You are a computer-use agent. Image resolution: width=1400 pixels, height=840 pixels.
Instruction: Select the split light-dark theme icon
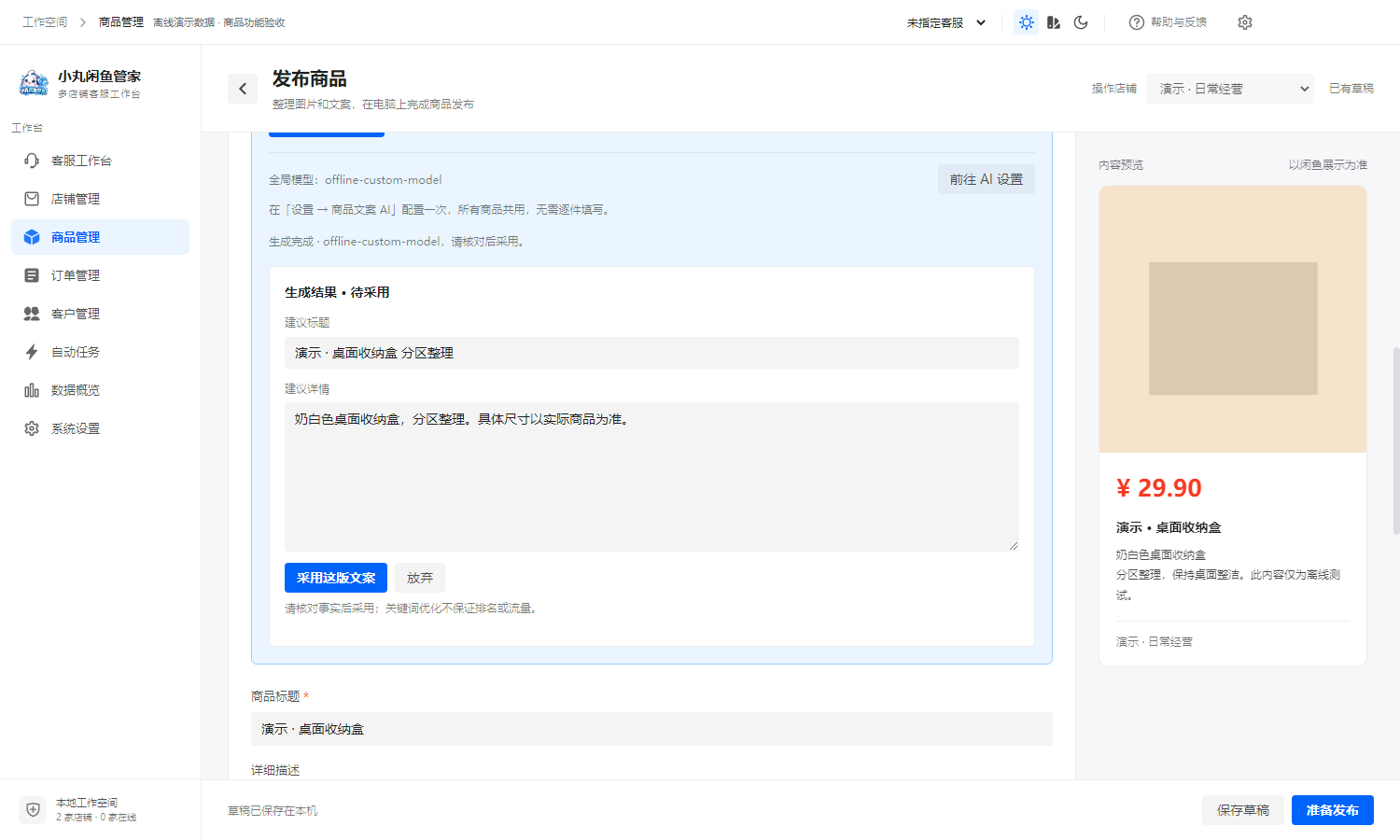(x=1054, y=22)
